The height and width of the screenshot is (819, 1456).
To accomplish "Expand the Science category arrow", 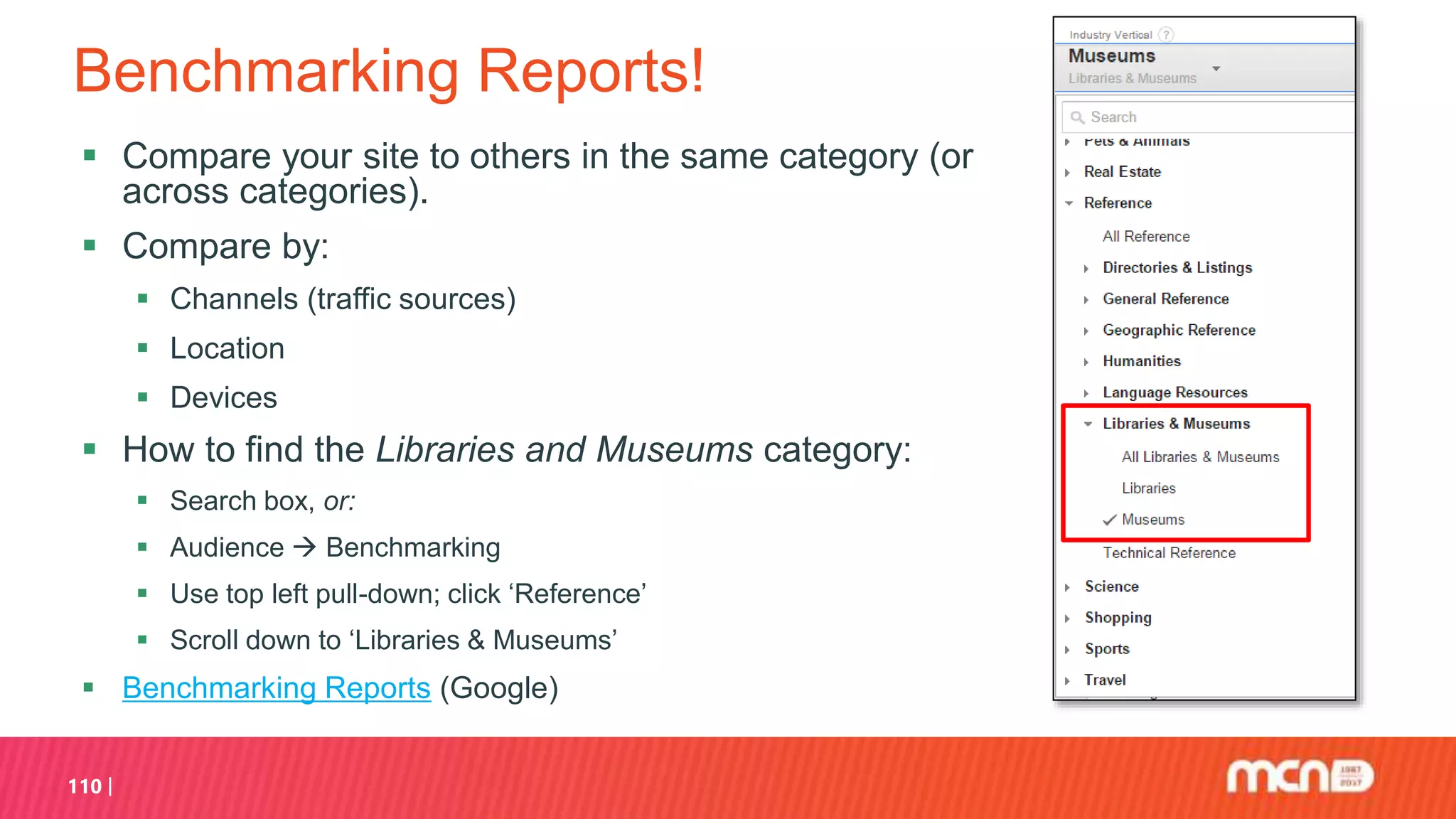I will 1068,587.
